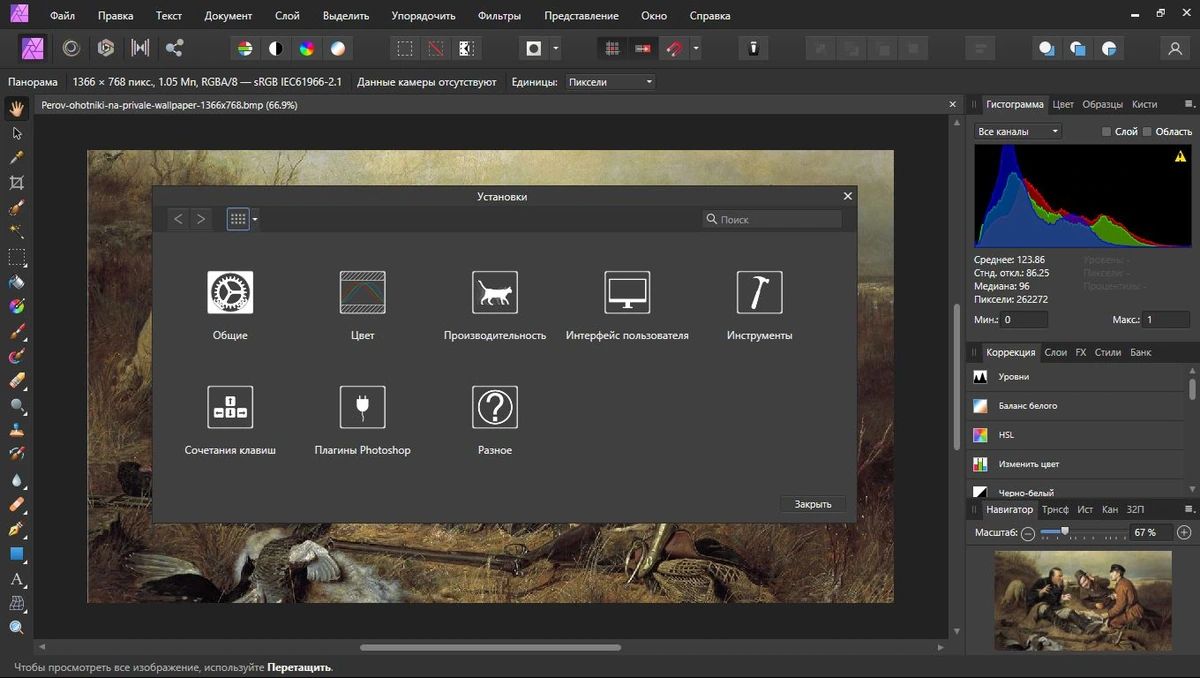Open the Слой menu
The width and height of the screenshot is (1200, 678).
pos(287,16)
